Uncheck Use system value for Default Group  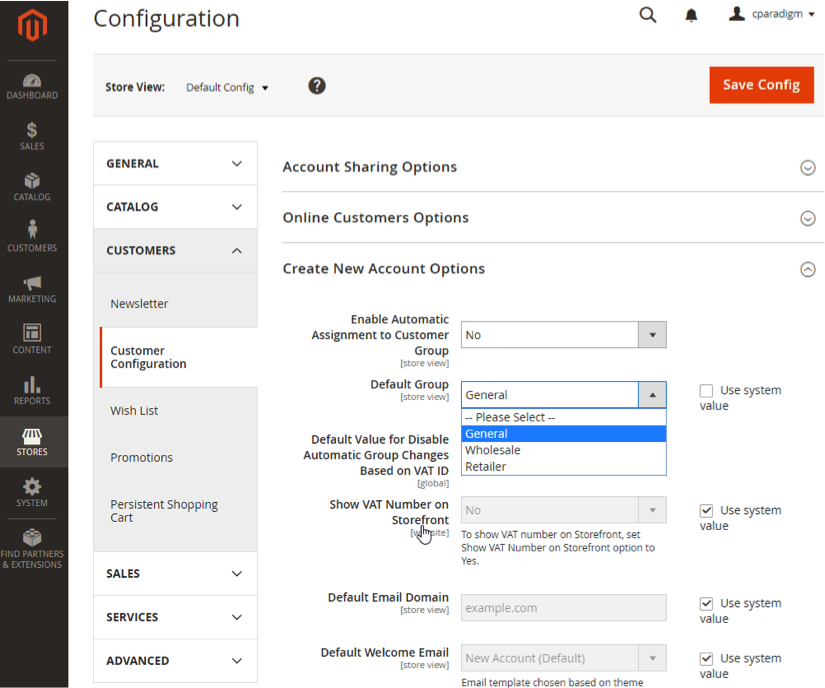[706, 390]
